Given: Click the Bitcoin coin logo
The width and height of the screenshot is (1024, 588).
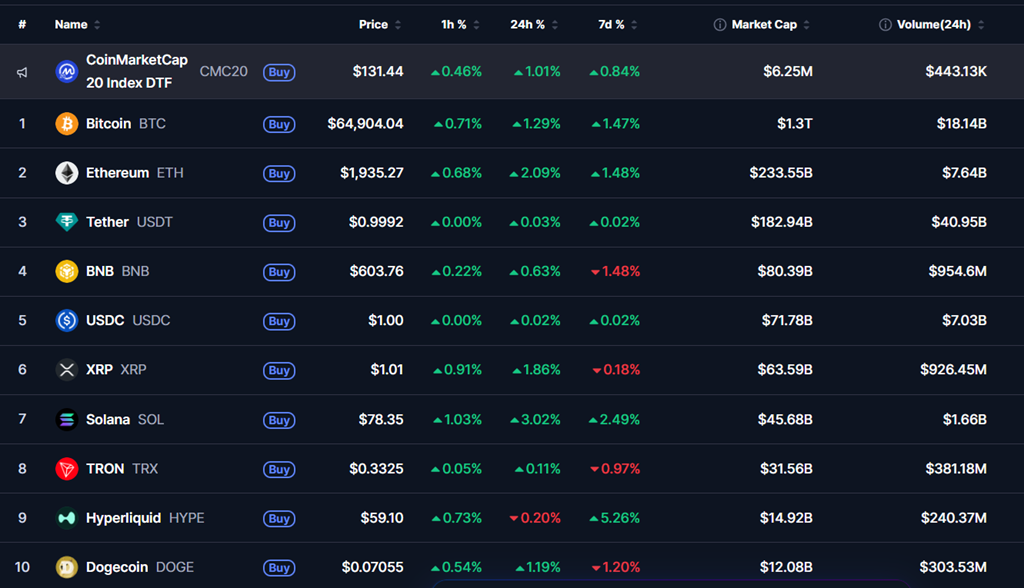Looking at the screenshot, I should pyautogui.click(x=67, y=123).
